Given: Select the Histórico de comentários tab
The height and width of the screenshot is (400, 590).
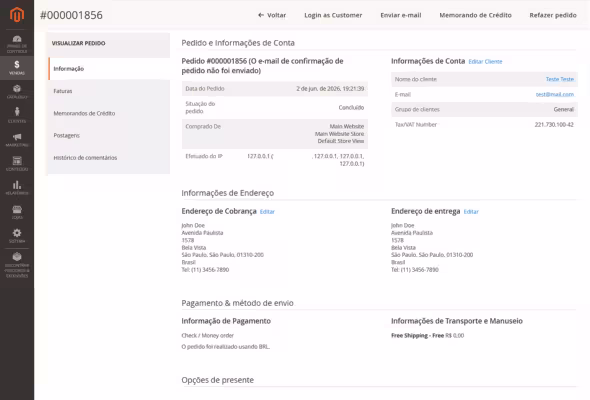Looking at the screenshot, I should pyautogui.click(x=109, y=158).
